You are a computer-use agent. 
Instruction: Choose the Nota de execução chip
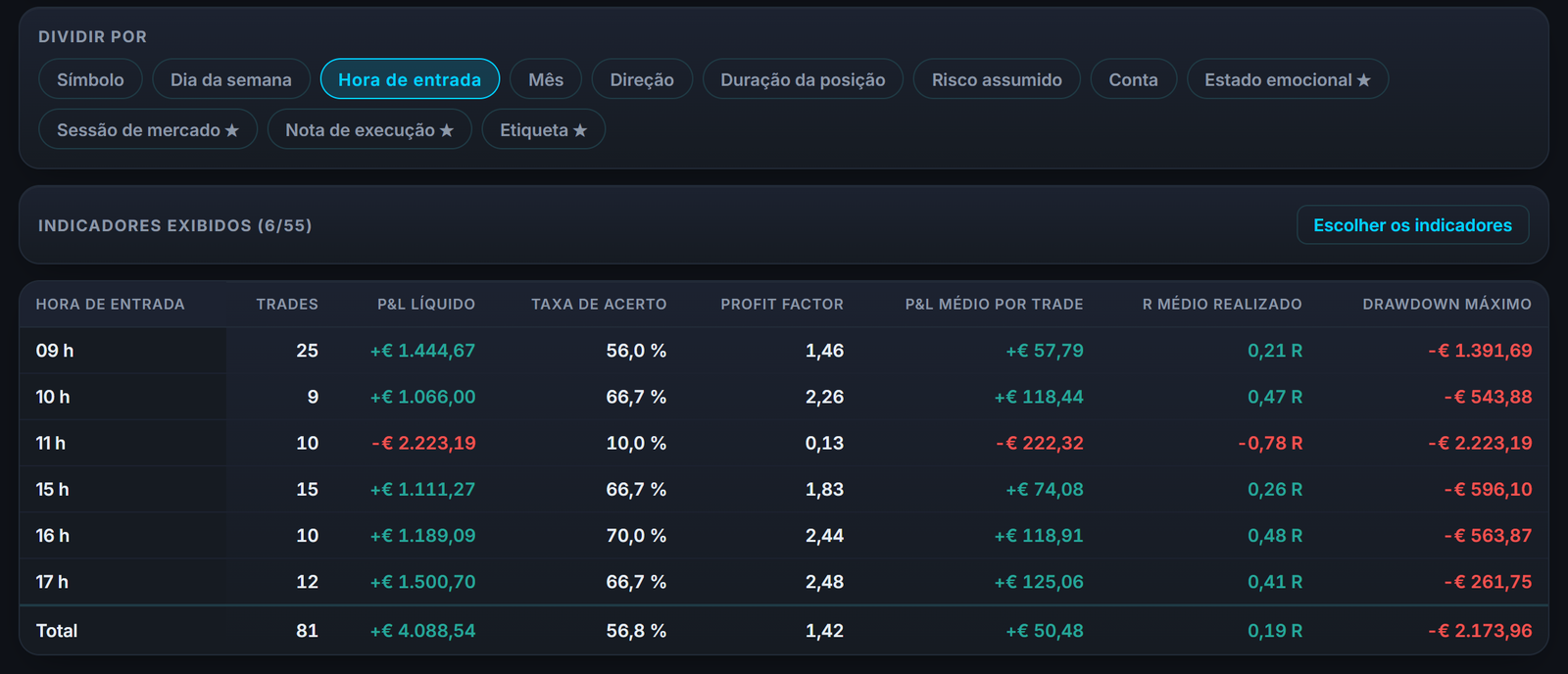click(x=369, y=129)
